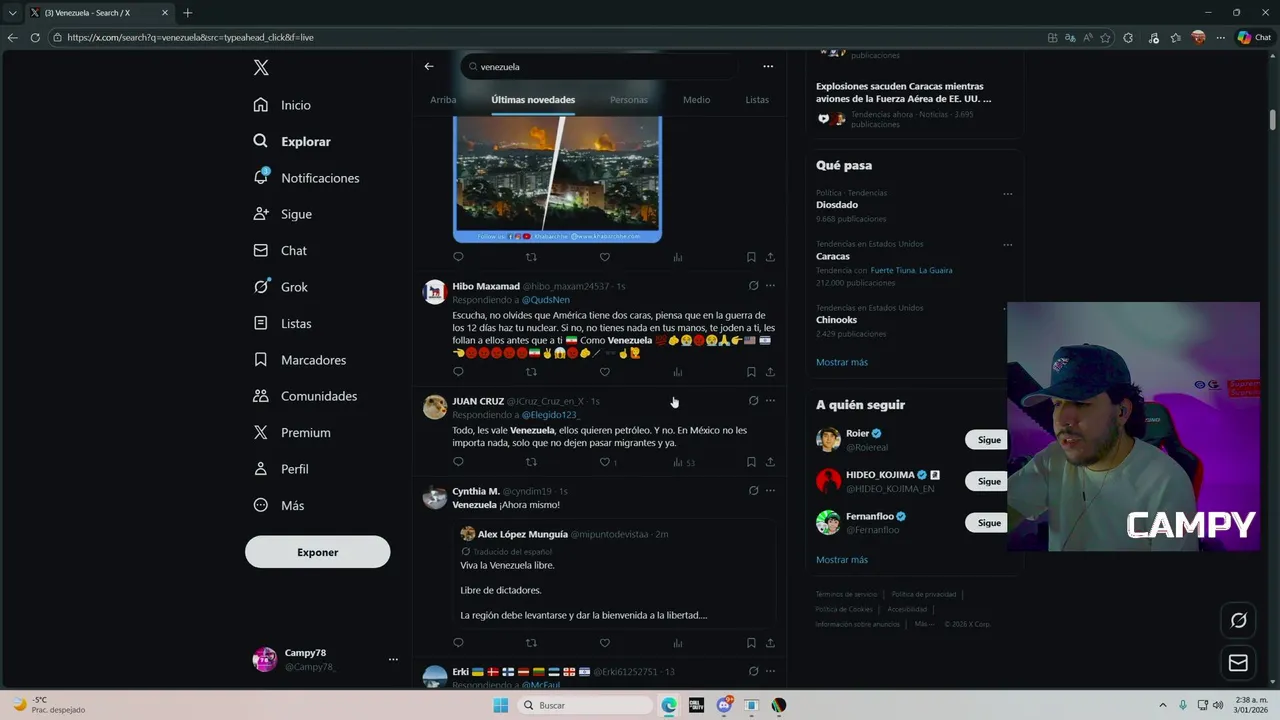Repost JUAN CRUZ's post
The height and width of the screenshot is (720, 1280).
[531, 462]
